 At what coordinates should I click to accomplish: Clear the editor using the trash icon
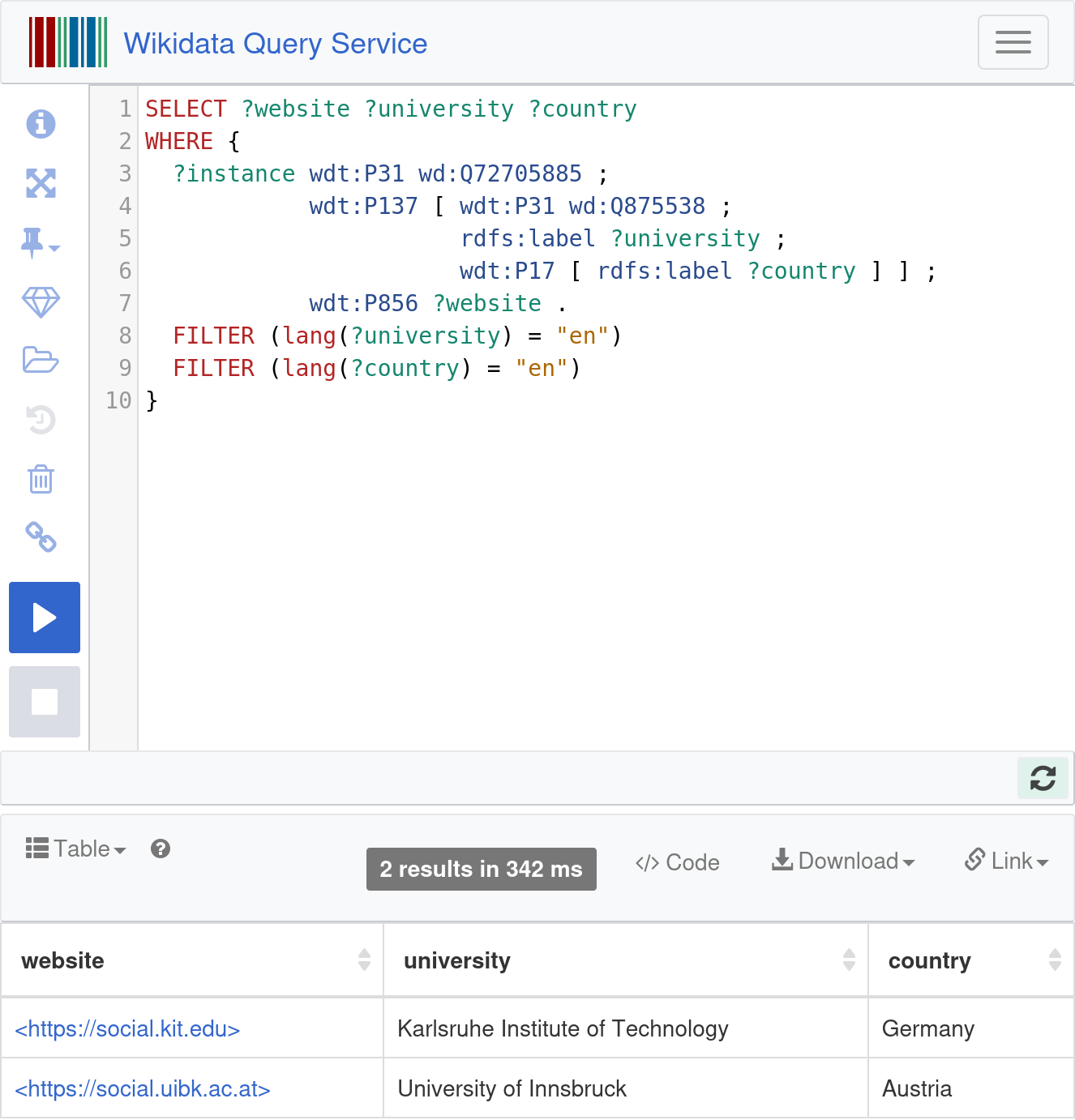[x=41, y=478]
